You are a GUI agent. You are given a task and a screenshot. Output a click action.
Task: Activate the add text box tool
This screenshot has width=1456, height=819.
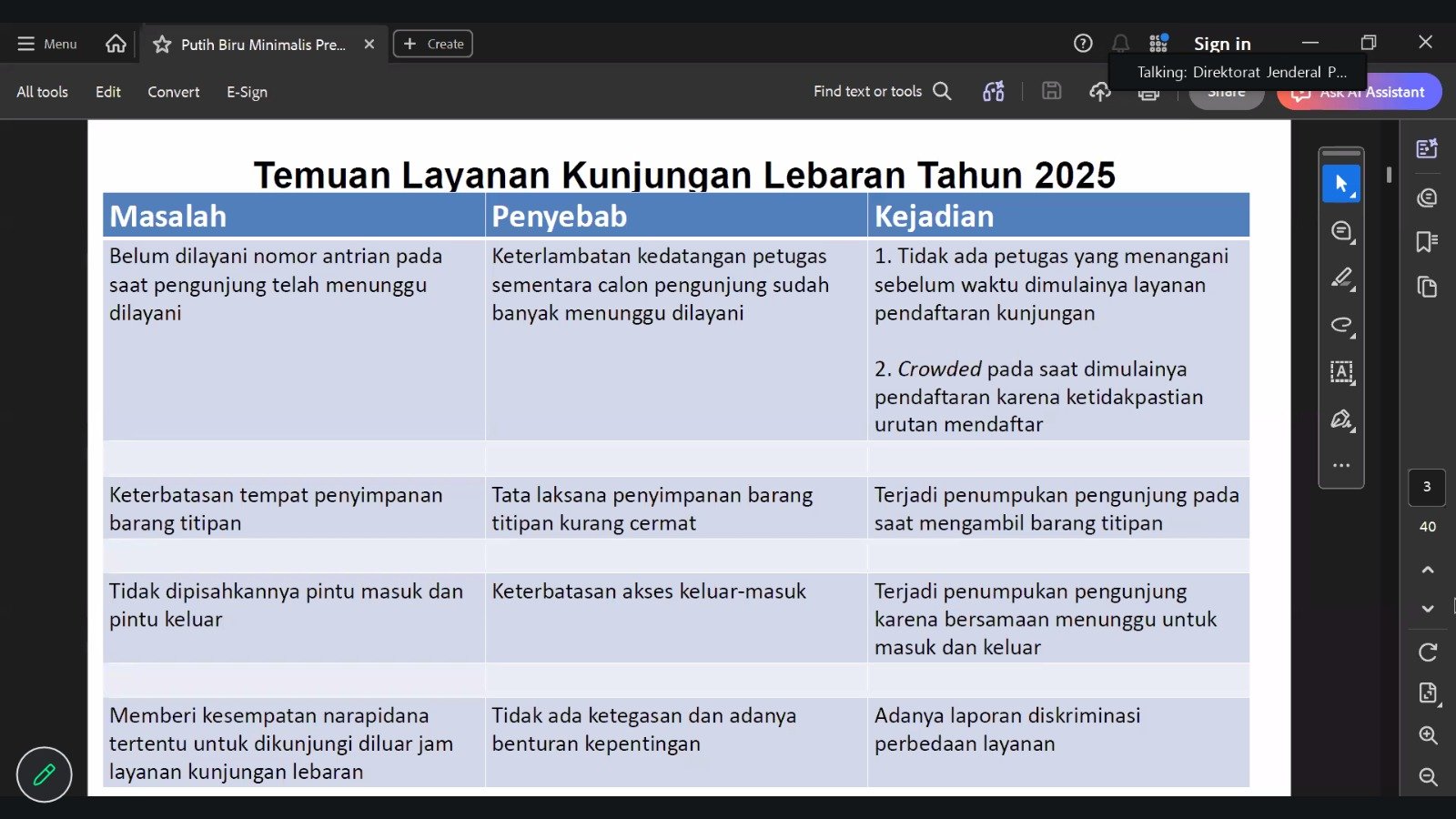click(x=1341, y=372)
